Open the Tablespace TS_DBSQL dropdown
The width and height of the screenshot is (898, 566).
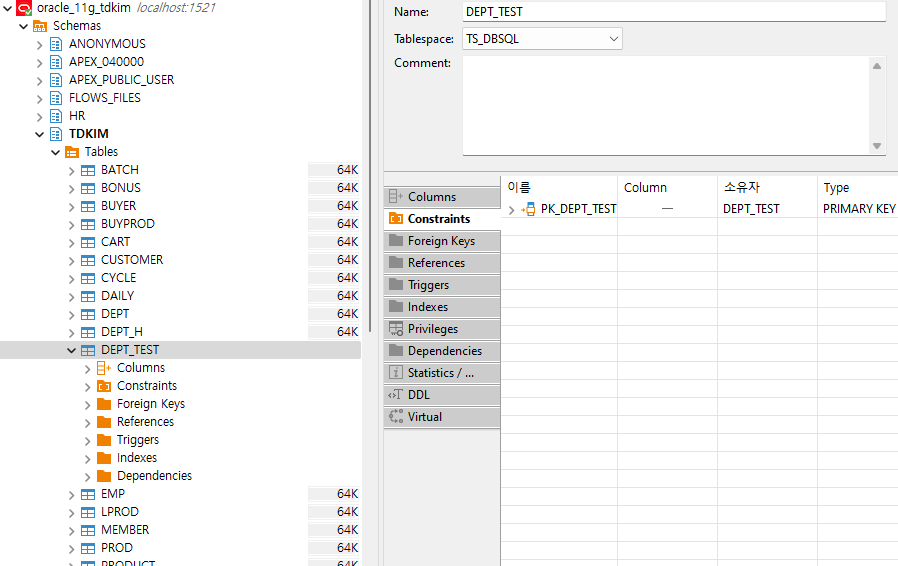pos(613,39)
